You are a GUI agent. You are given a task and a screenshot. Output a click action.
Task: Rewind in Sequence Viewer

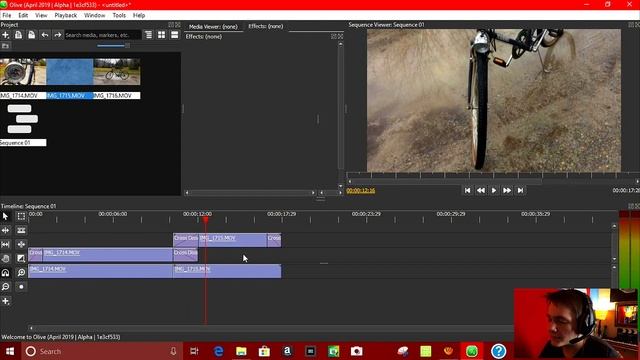point(481,190)
